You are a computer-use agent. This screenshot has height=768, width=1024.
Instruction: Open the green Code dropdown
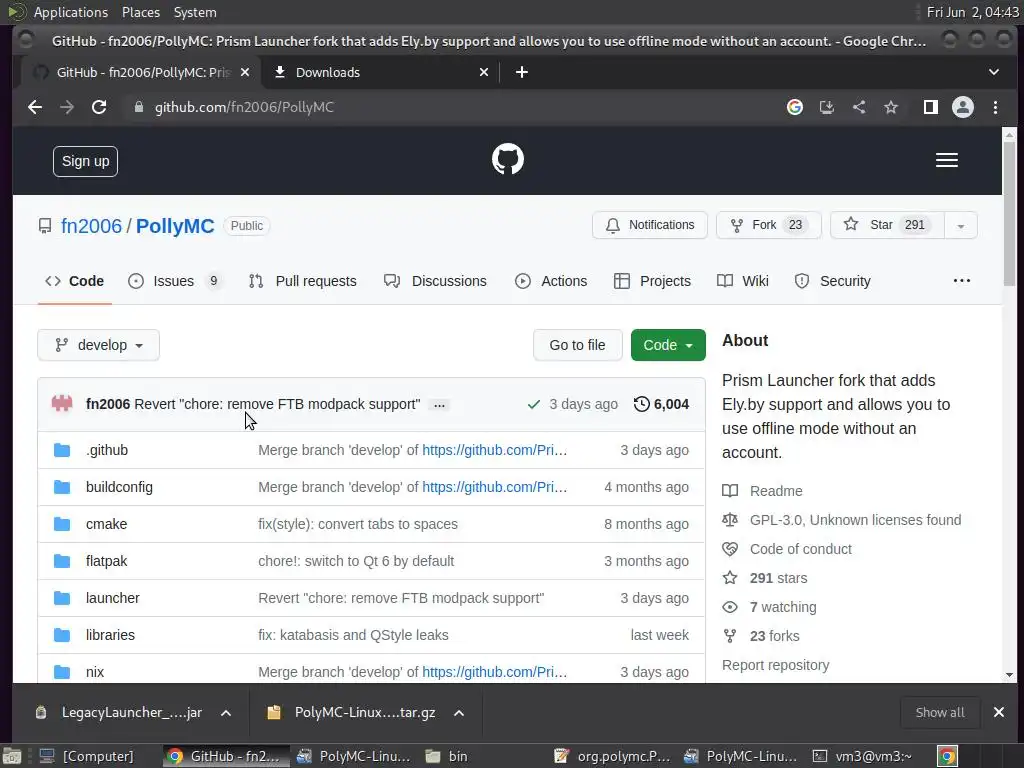[668, 345]
